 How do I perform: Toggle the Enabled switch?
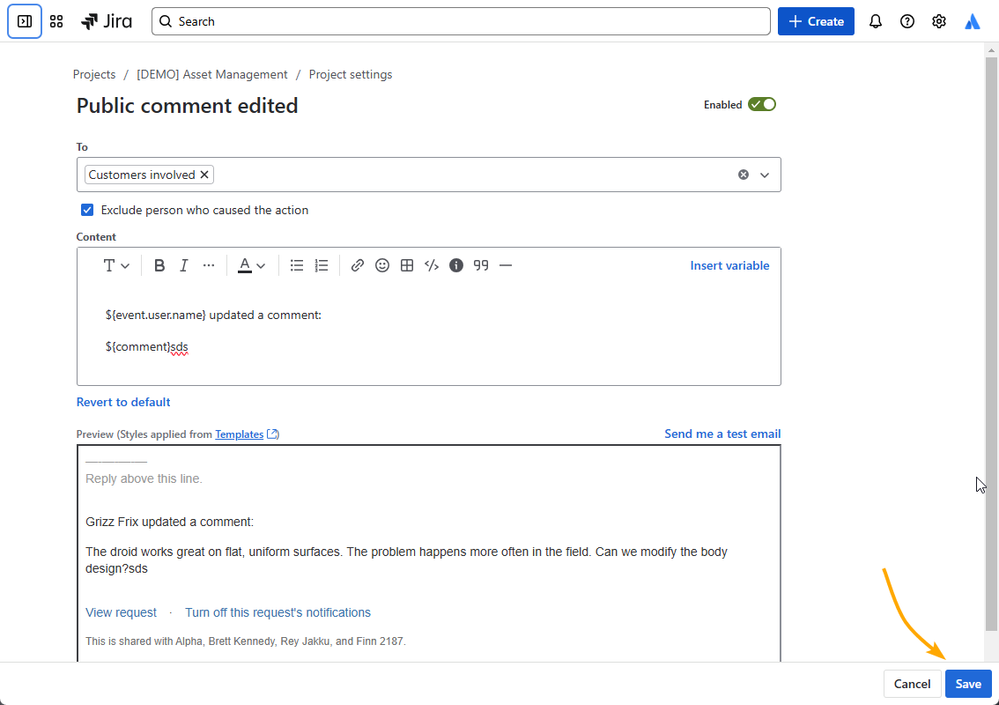click(761, 104)
